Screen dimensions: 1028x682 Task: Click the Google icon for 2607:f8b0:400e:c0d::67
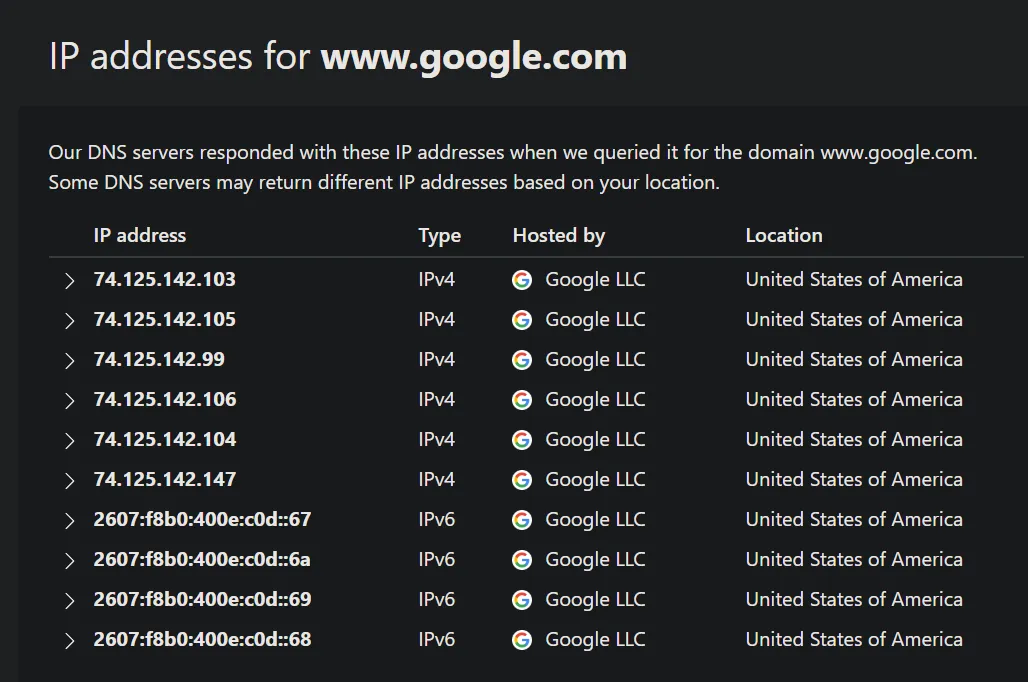522,520
